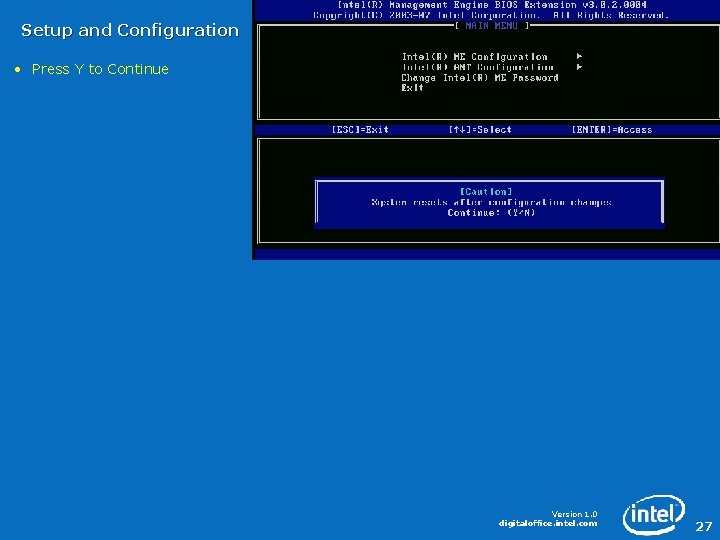The width and height of the screenshot is (720, 540).
Task: Click the Management Engine BIOS Extension header
Action: tap(492, 5)
